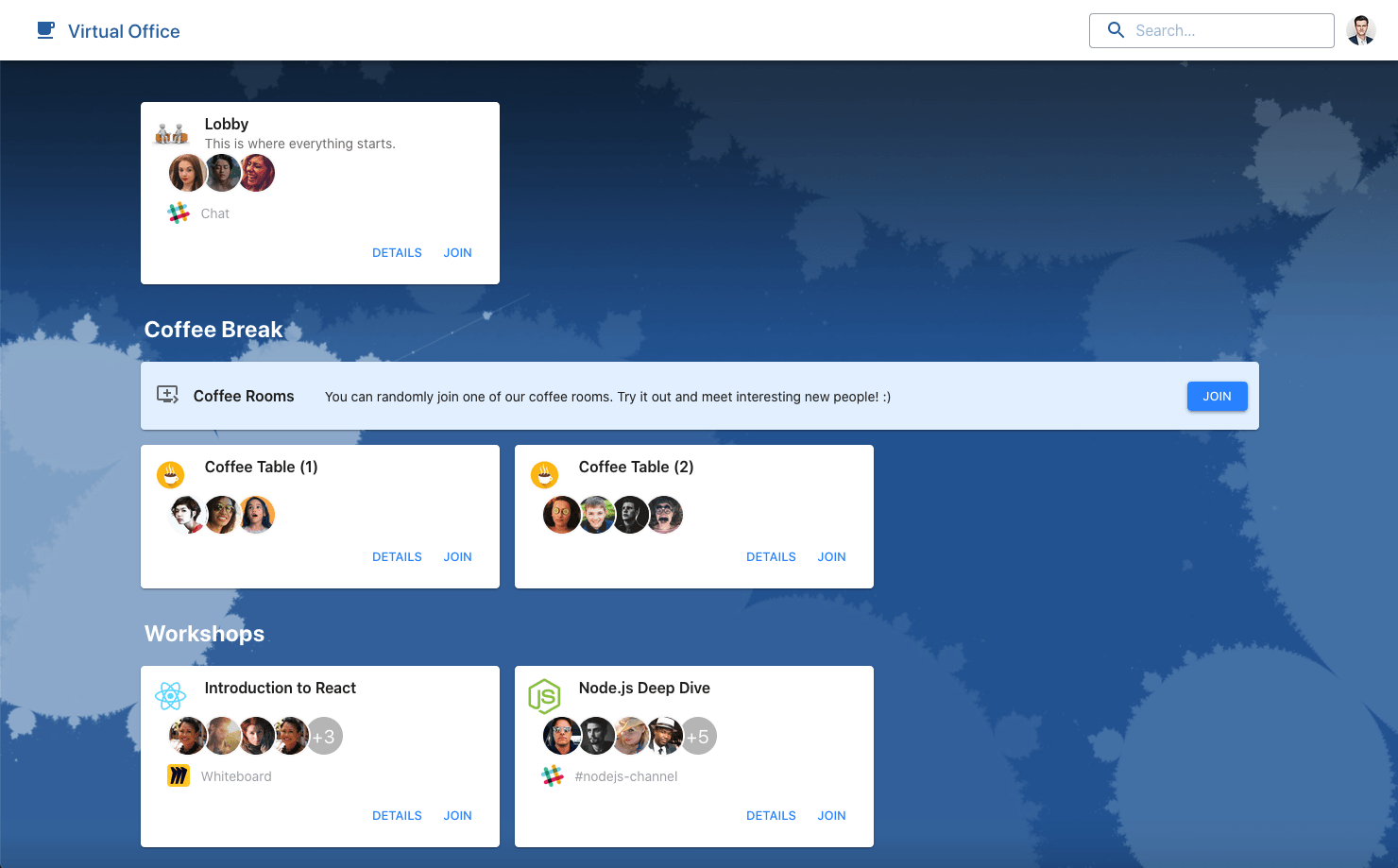JOIN Introduction to React workshop
Viewport: 1398px width, 868px height.
click(x=457, y=816)
